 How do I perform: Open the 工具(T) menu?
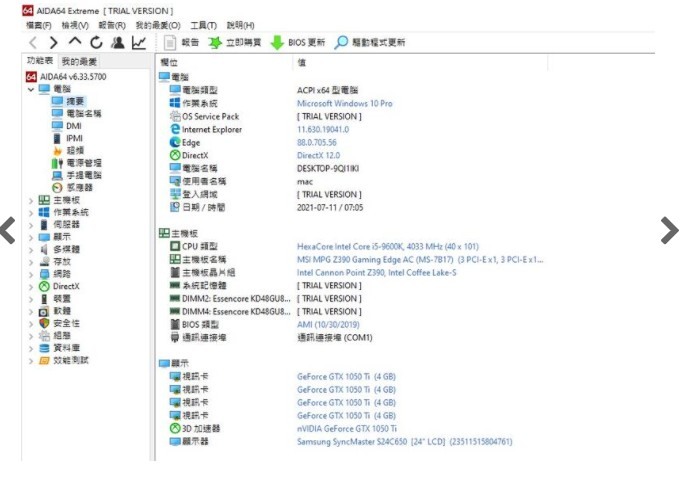[x=204, y=25]
